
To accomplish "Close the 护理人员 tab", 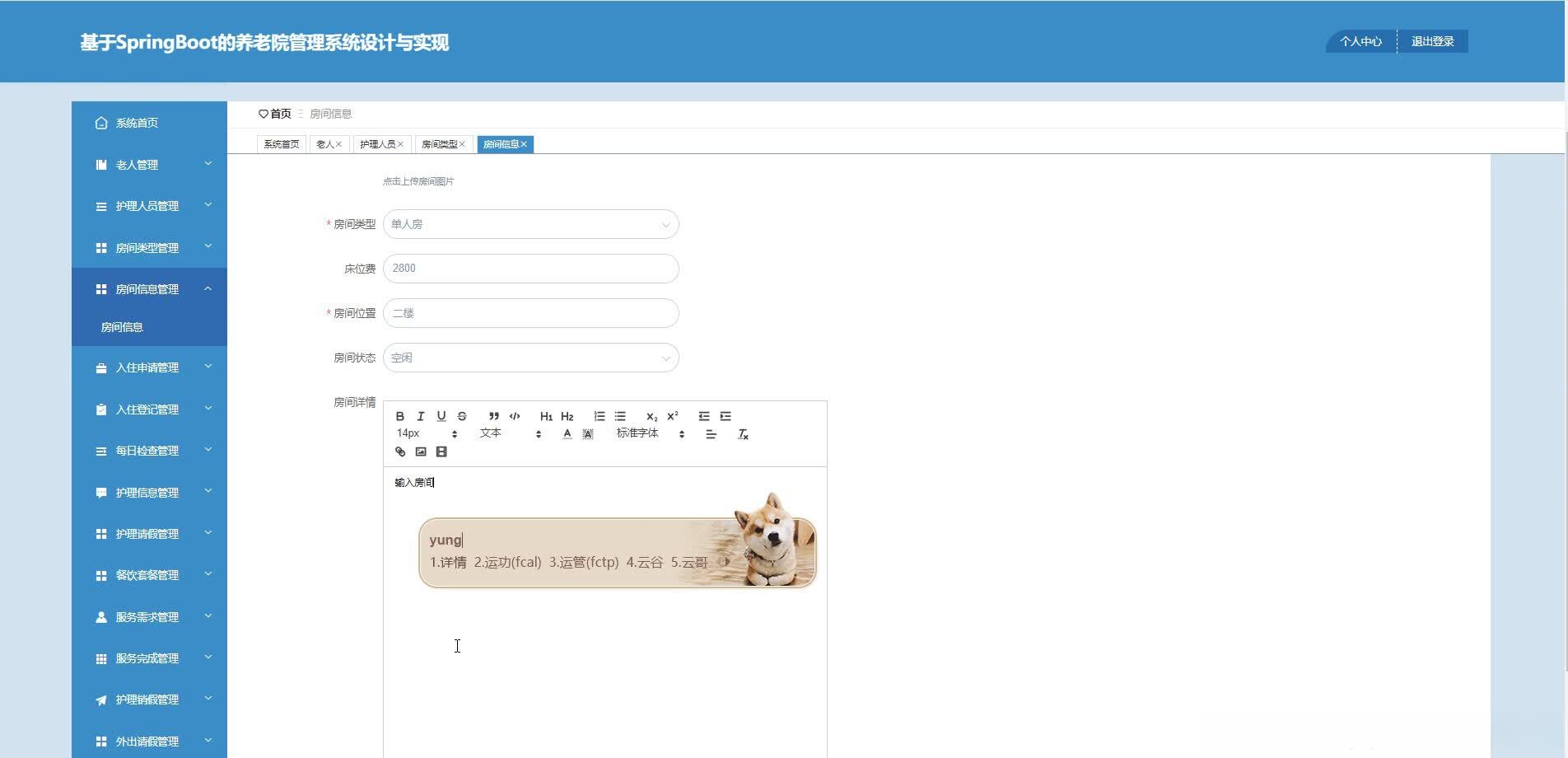I will tap(401, 143).
